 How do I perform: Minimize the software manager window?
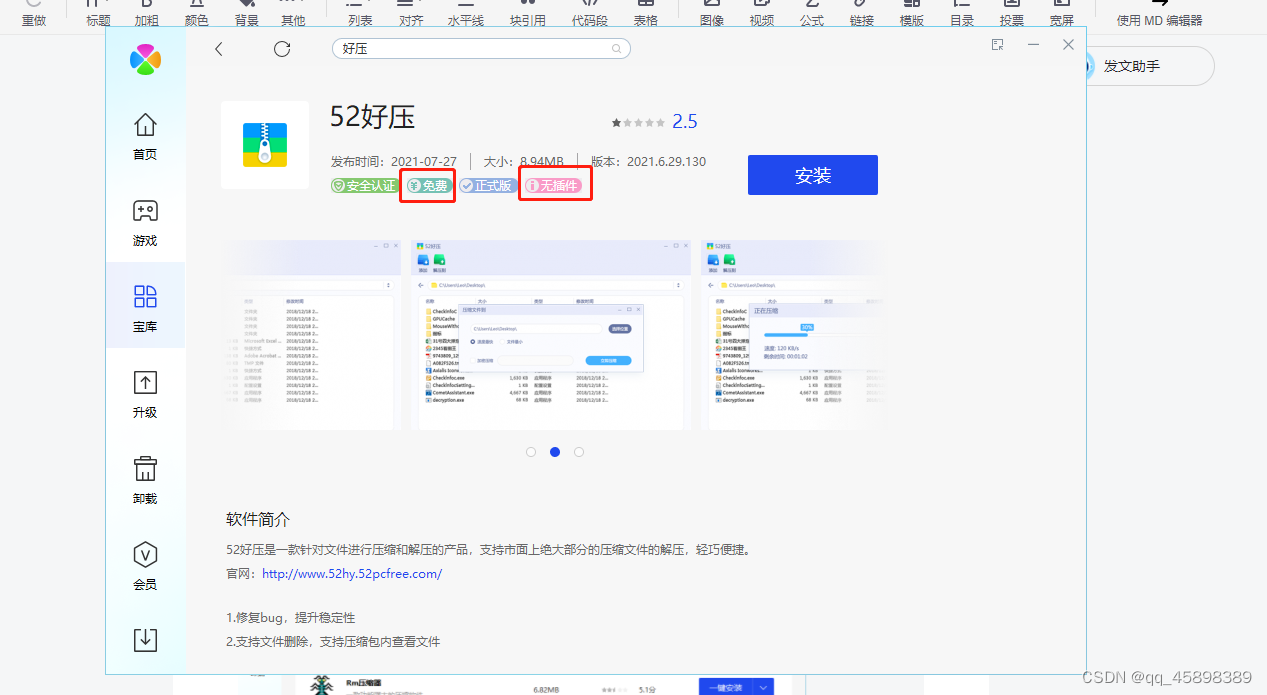click(1033, 45)
